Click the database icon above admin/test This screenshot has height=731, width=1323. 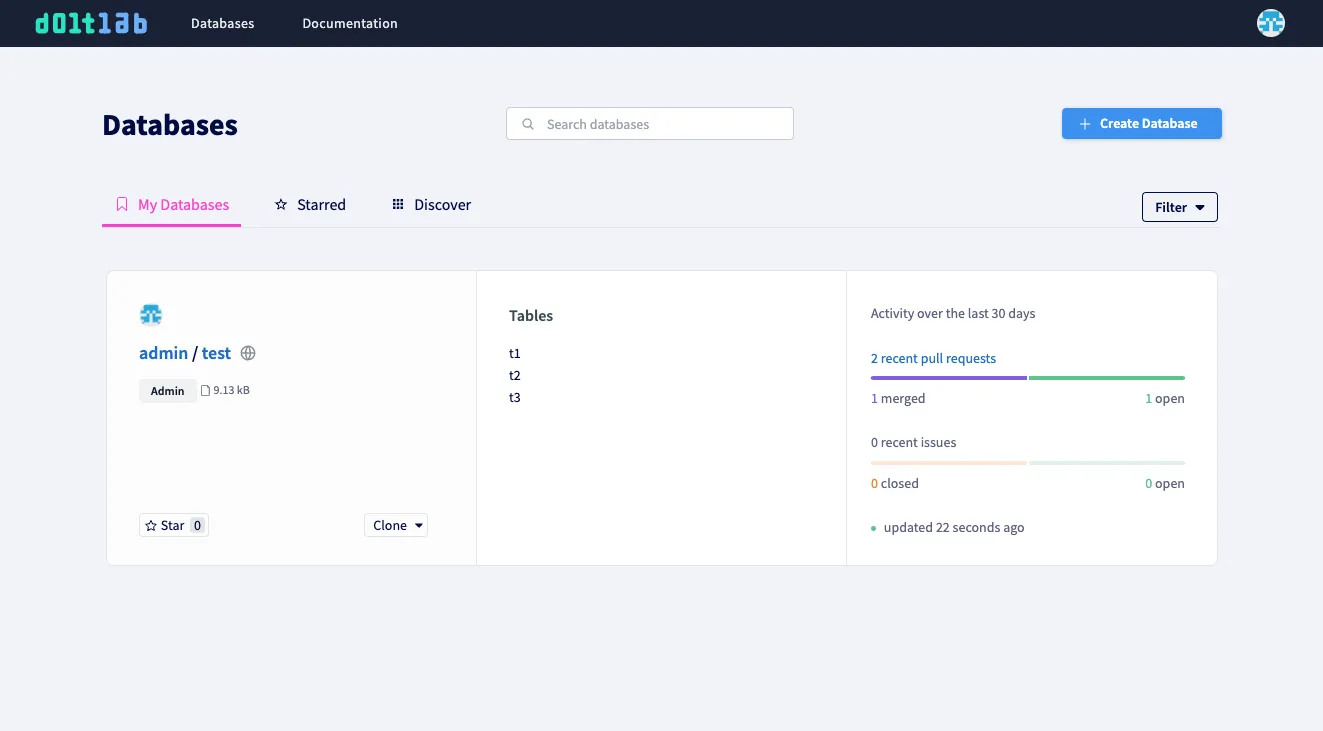click(x=151, y=314)
